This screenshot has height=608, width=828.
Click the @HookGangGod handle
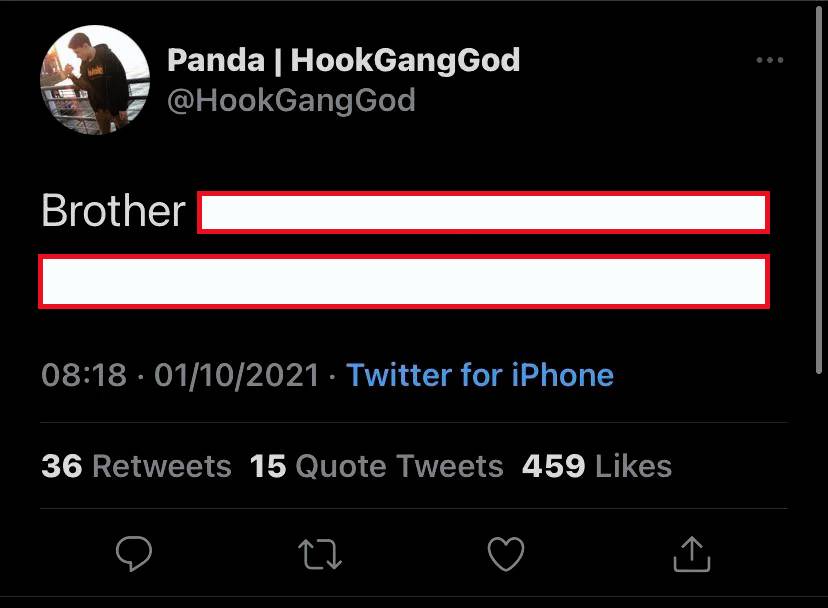point(291,100)
